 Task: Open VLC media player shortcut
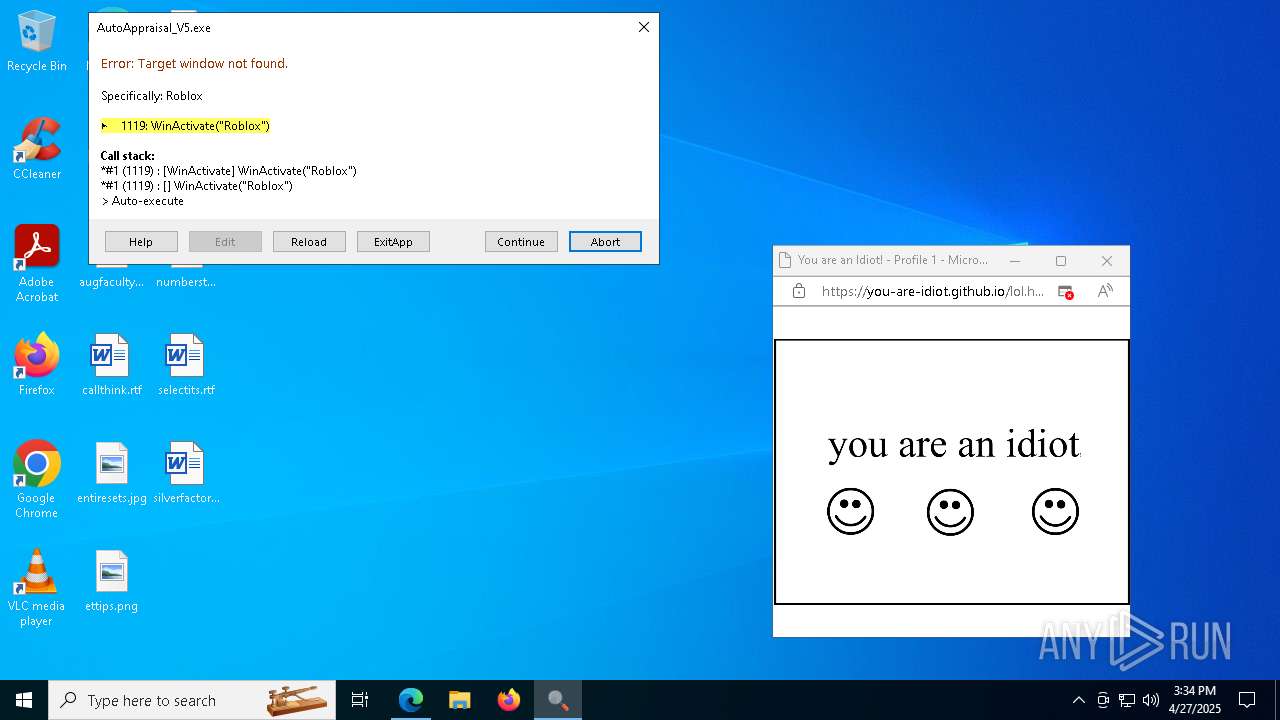[x=37, y=588]
